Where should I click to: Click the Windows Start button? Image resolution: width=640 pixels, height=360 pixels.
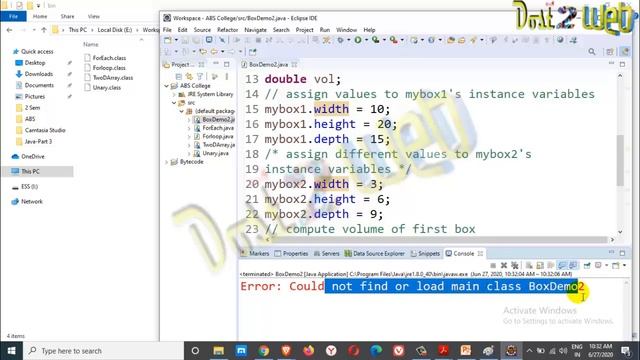coord(11,351)
